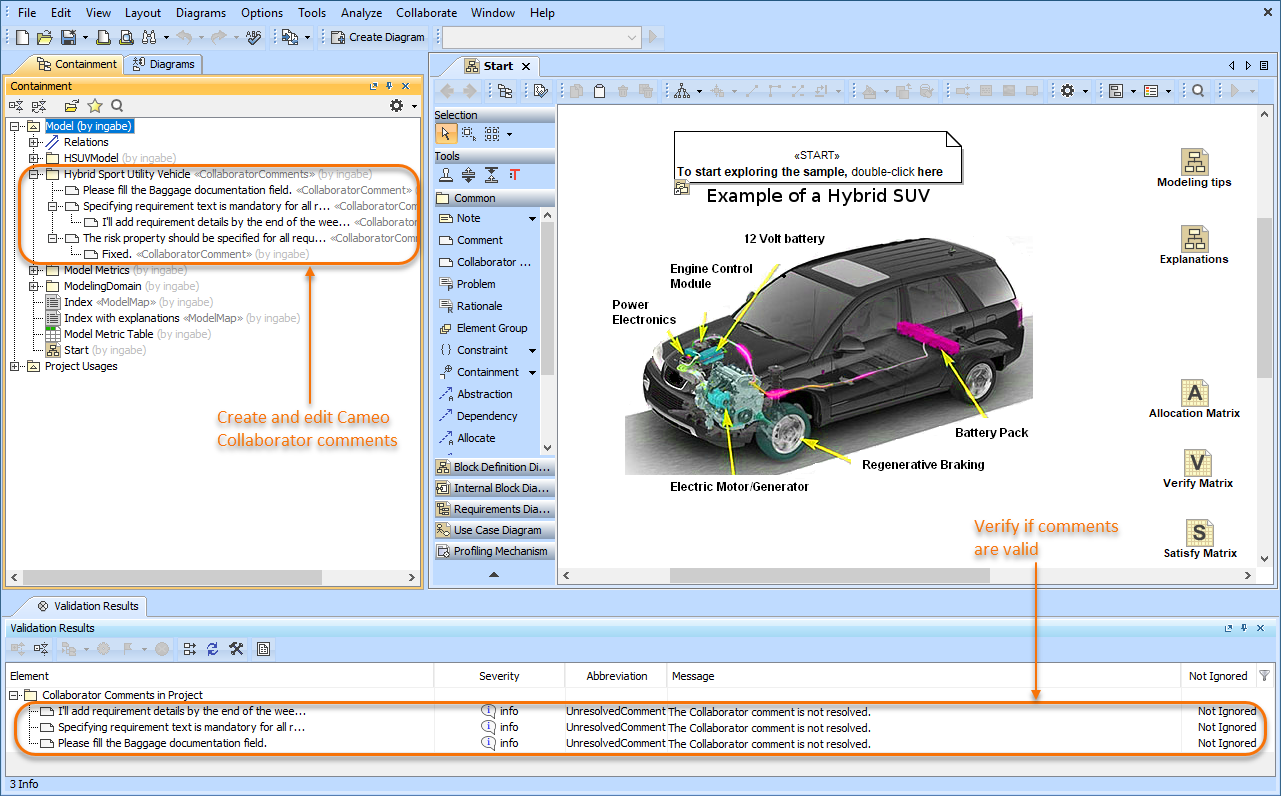Open the Requirements Diagram palette group
1281x796 pixels.
495,509
